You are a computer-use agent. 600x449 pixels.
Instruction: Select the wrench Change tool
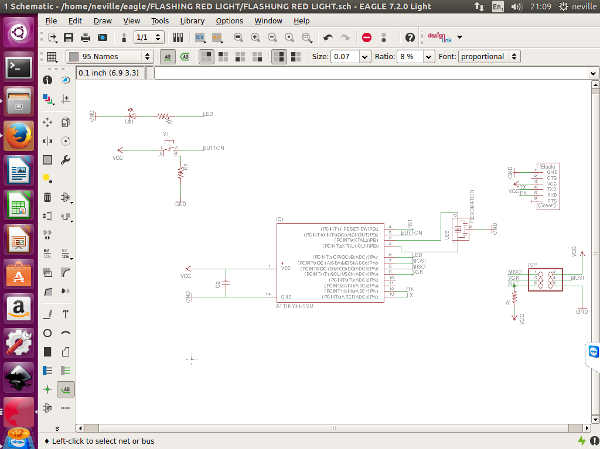[65, 159]
